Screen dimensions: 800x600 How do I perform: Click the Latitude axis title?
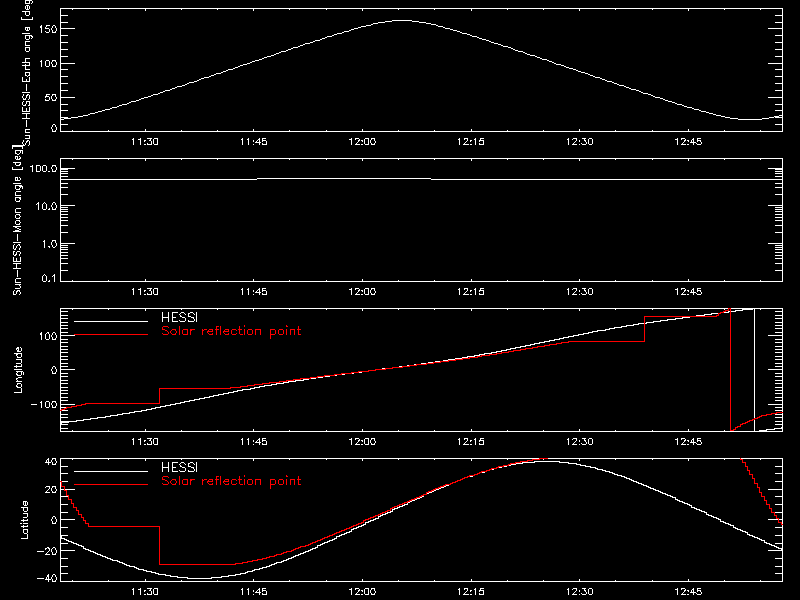tap(24, 520)
